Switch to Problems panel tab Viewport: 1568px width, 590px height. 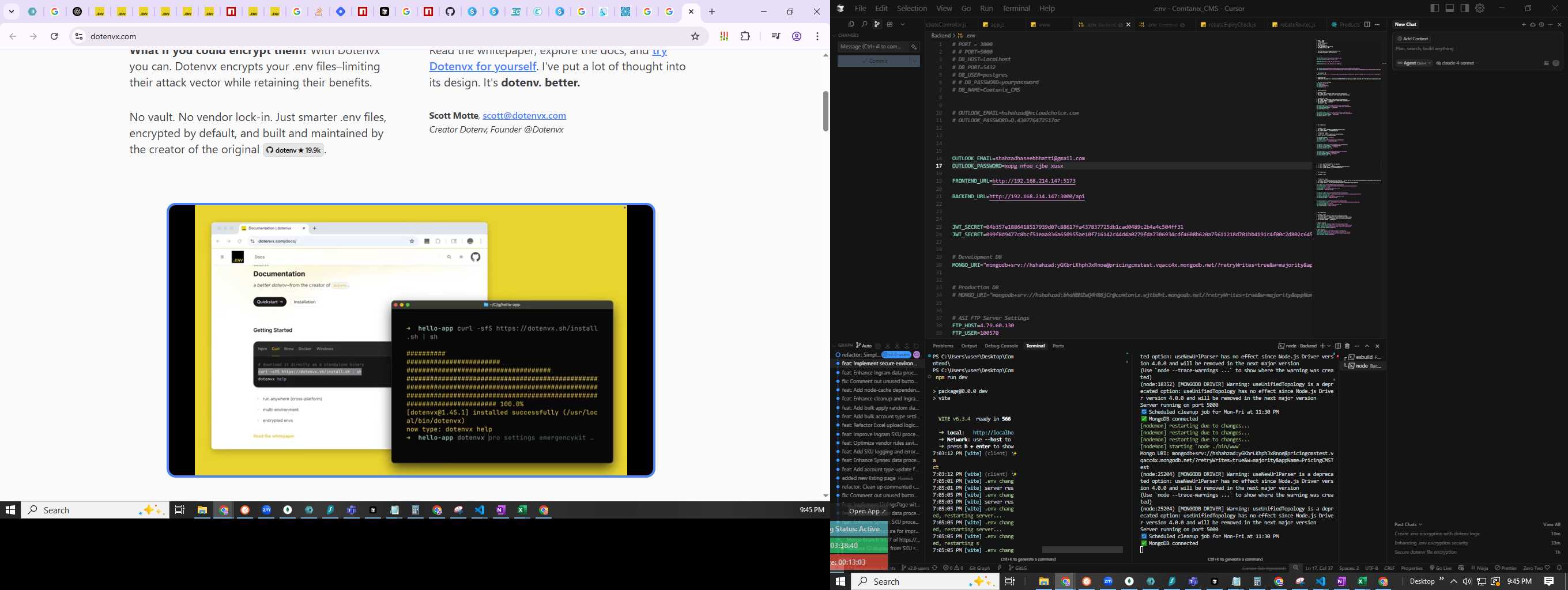click(x=943, y=346)
